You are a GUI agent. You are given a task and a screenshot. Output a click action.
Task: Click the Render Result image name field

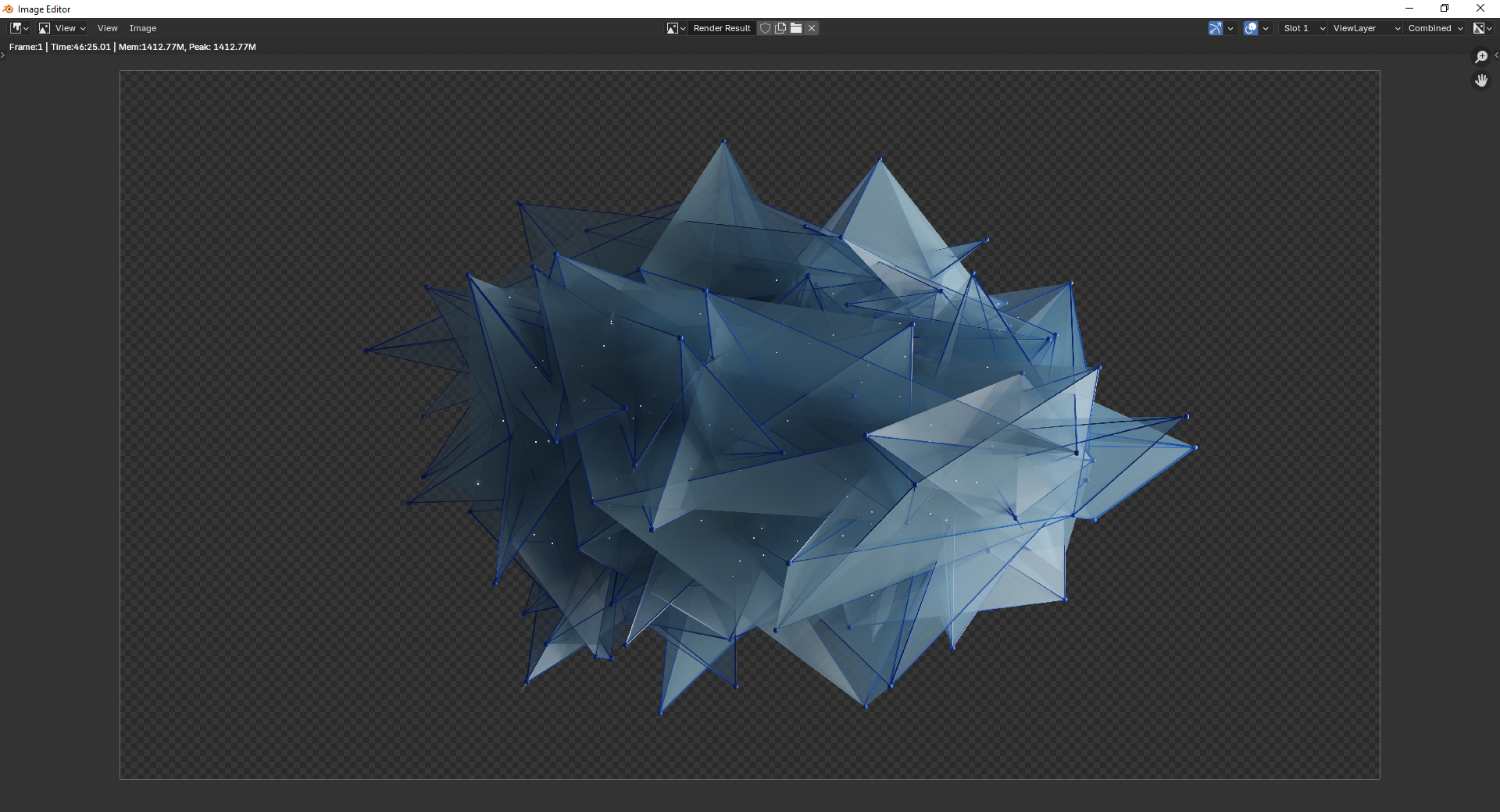point(722,28)
